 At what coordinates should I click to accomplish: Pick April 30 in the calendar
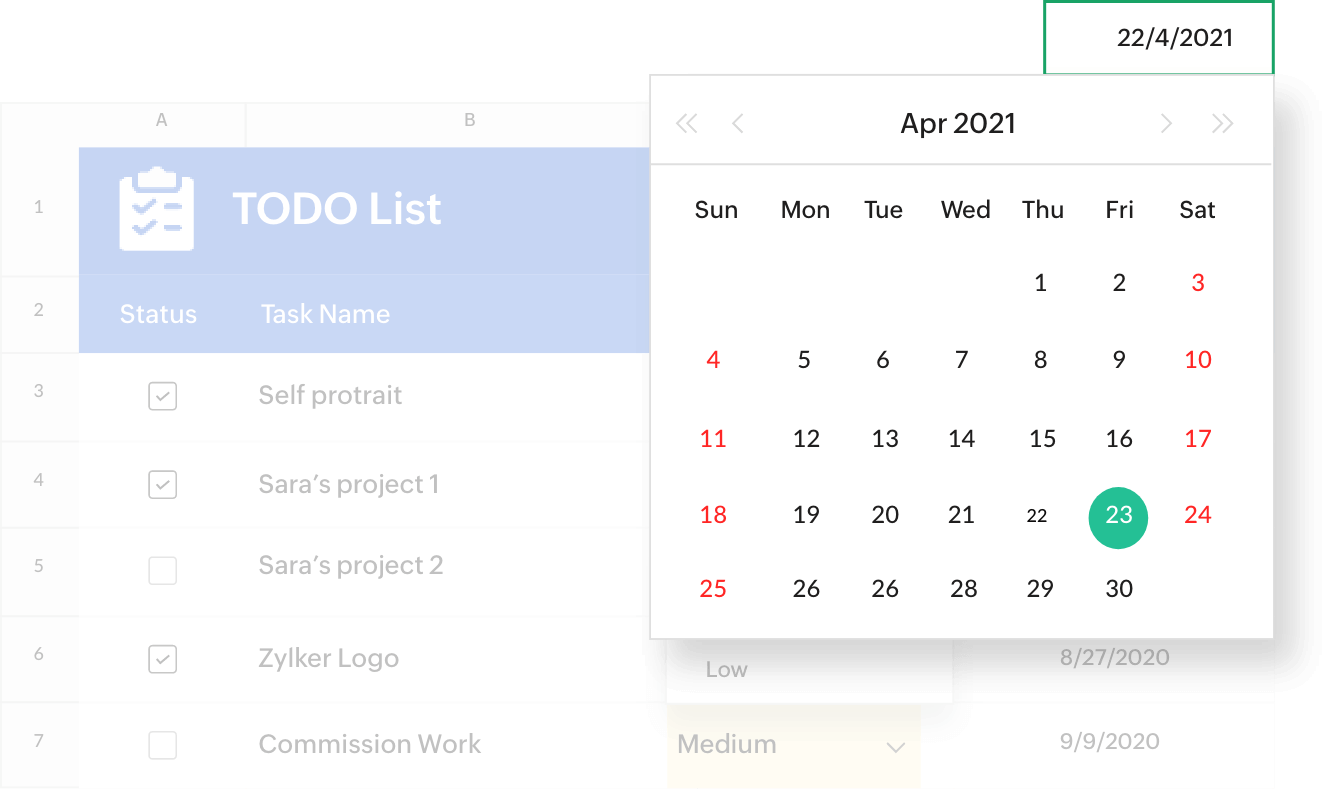point(1119,589)
